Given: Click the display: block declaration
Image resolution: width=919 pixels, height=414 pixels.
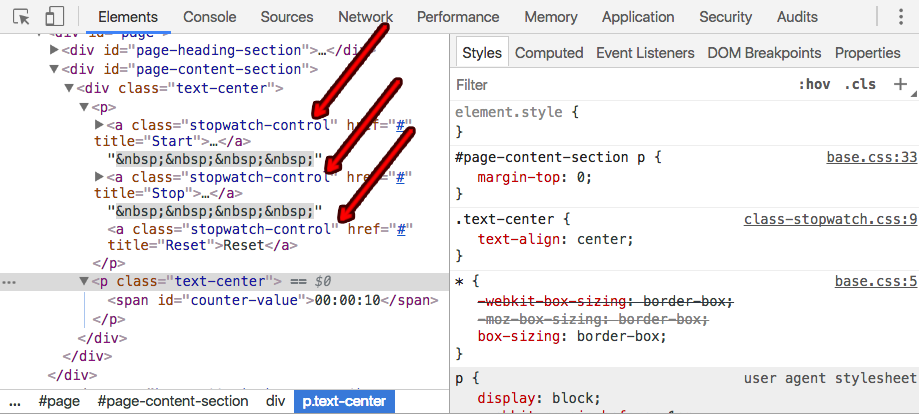Looking at the screenshot, I should point(539,399).
